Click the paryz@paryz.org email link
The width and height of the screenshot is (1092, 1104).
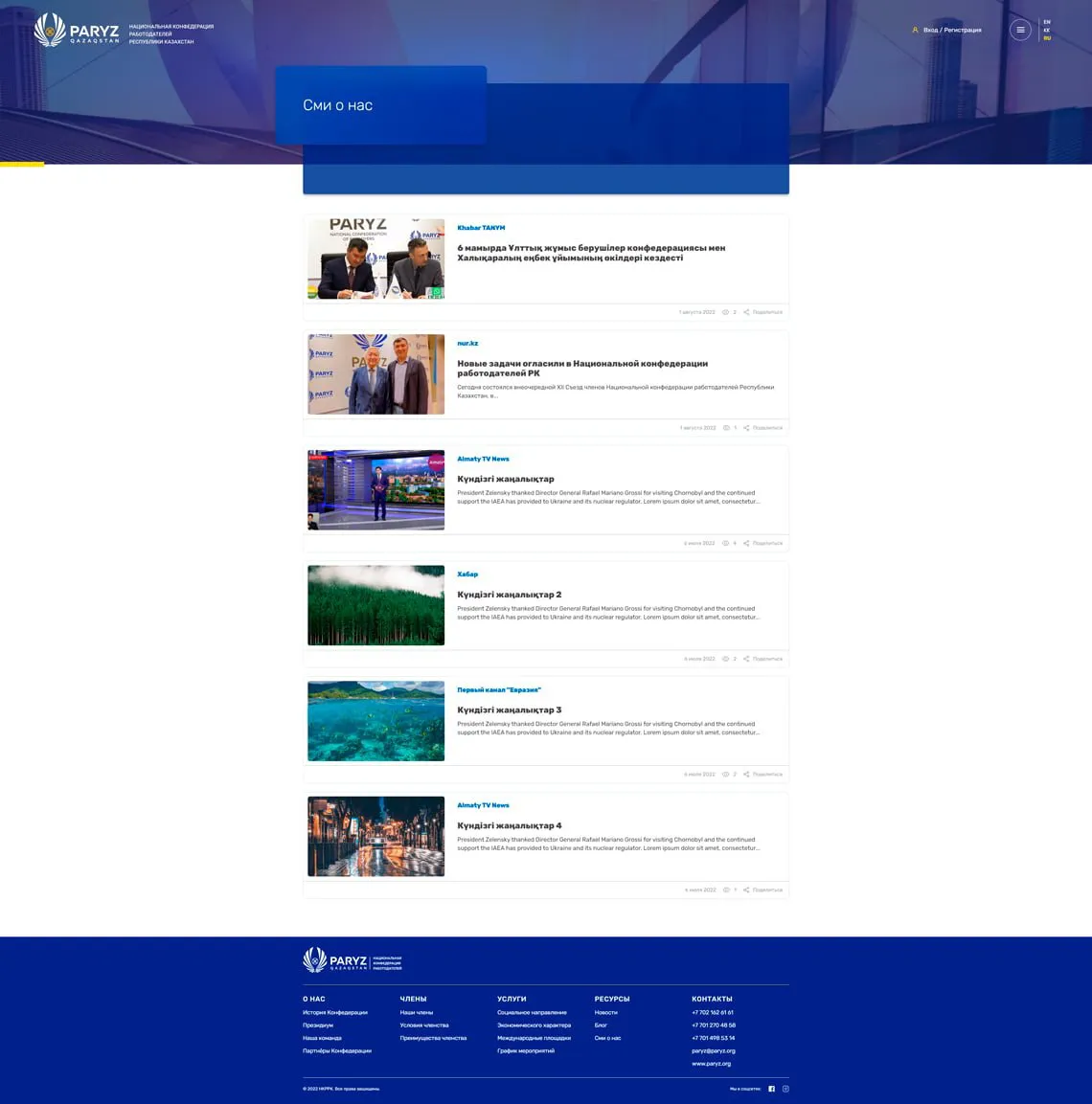(x=713, y=1050)
